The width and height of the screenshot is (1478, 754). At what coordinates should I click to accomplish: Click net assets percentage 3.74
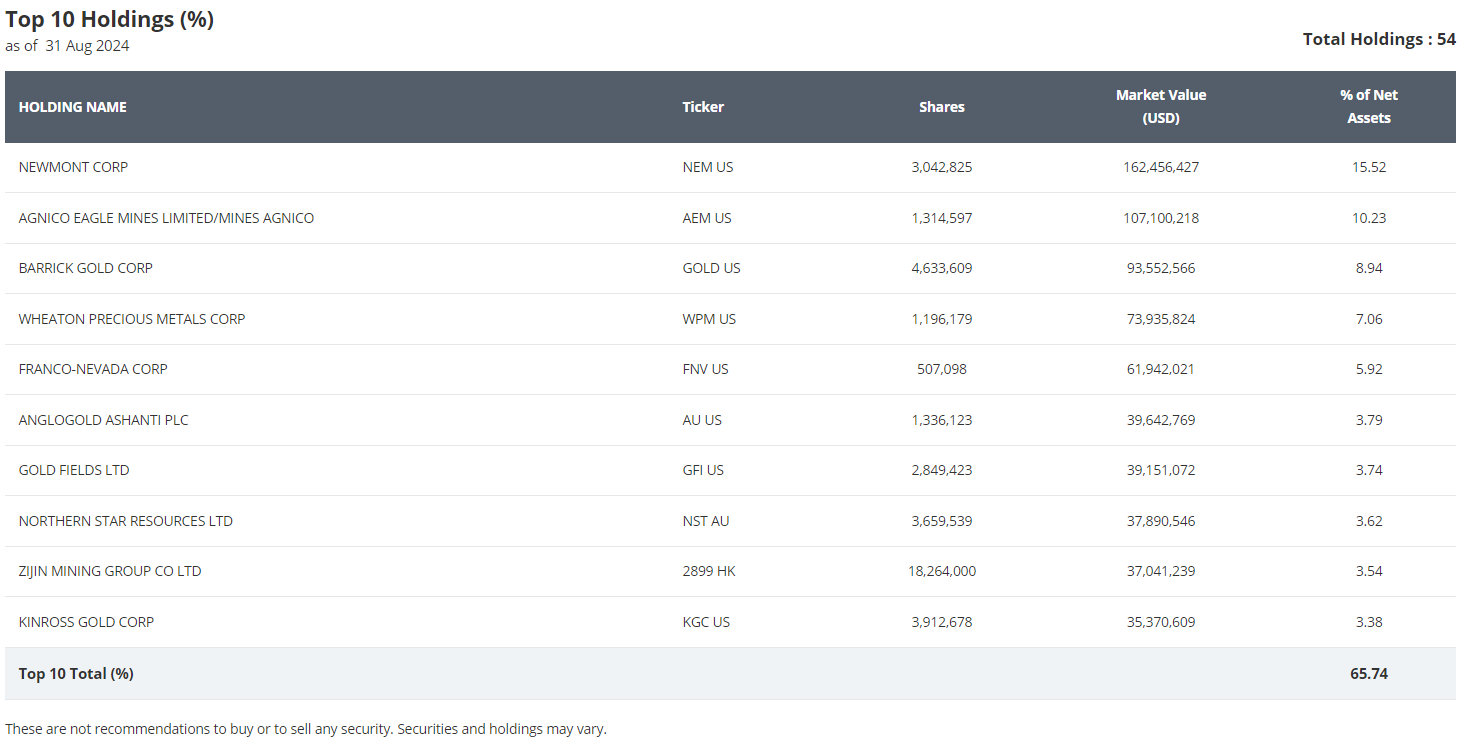(x=1369, y=470)
